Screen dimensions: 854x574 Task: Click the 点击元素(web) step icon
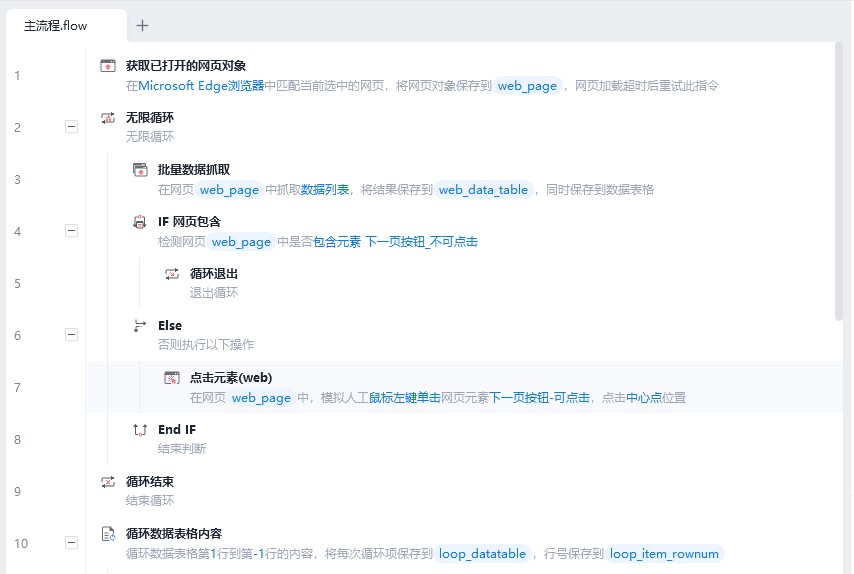click(x=172, y=377)
